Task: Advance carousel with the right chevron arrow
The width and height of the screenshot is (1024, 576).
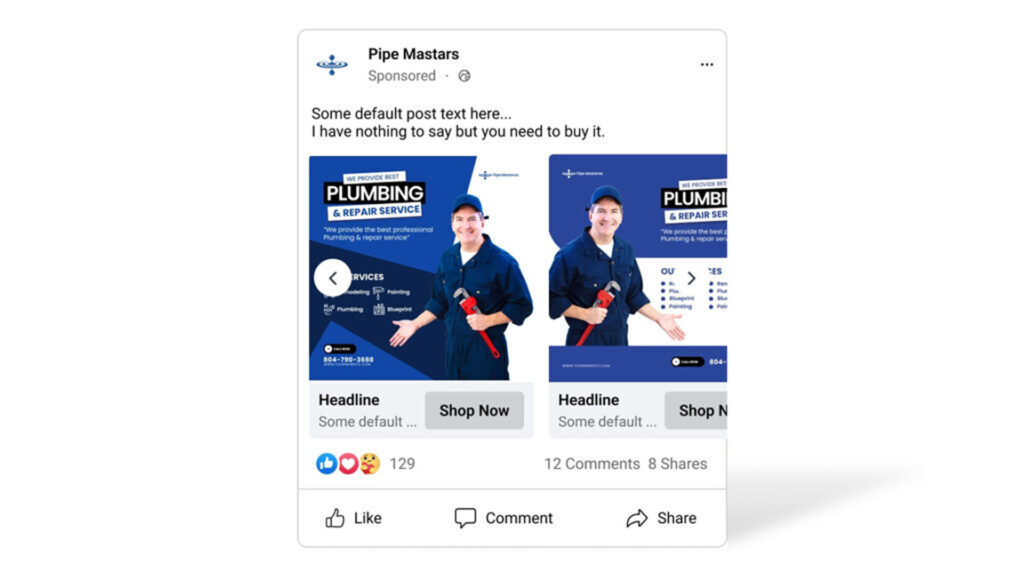Action: pos(691,278)
